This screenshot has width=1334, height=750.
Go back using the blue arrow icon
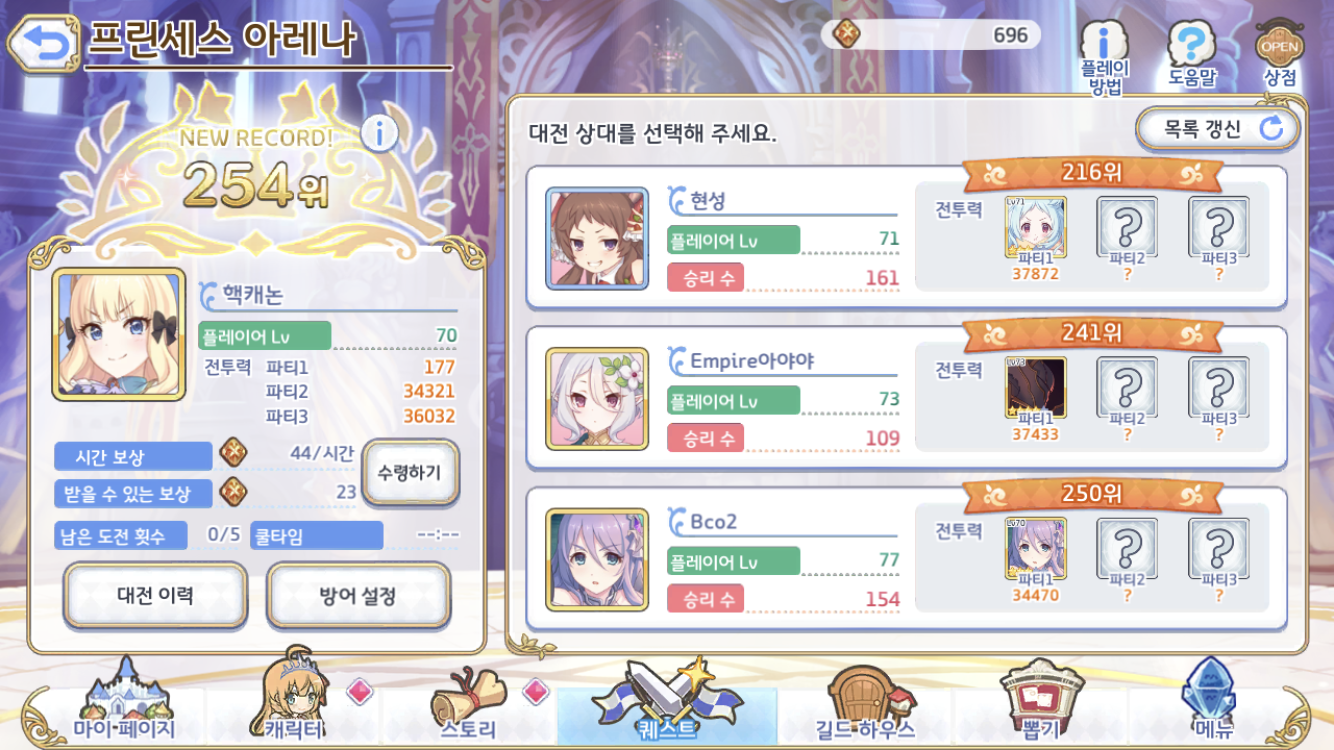[x=42, y=43]
